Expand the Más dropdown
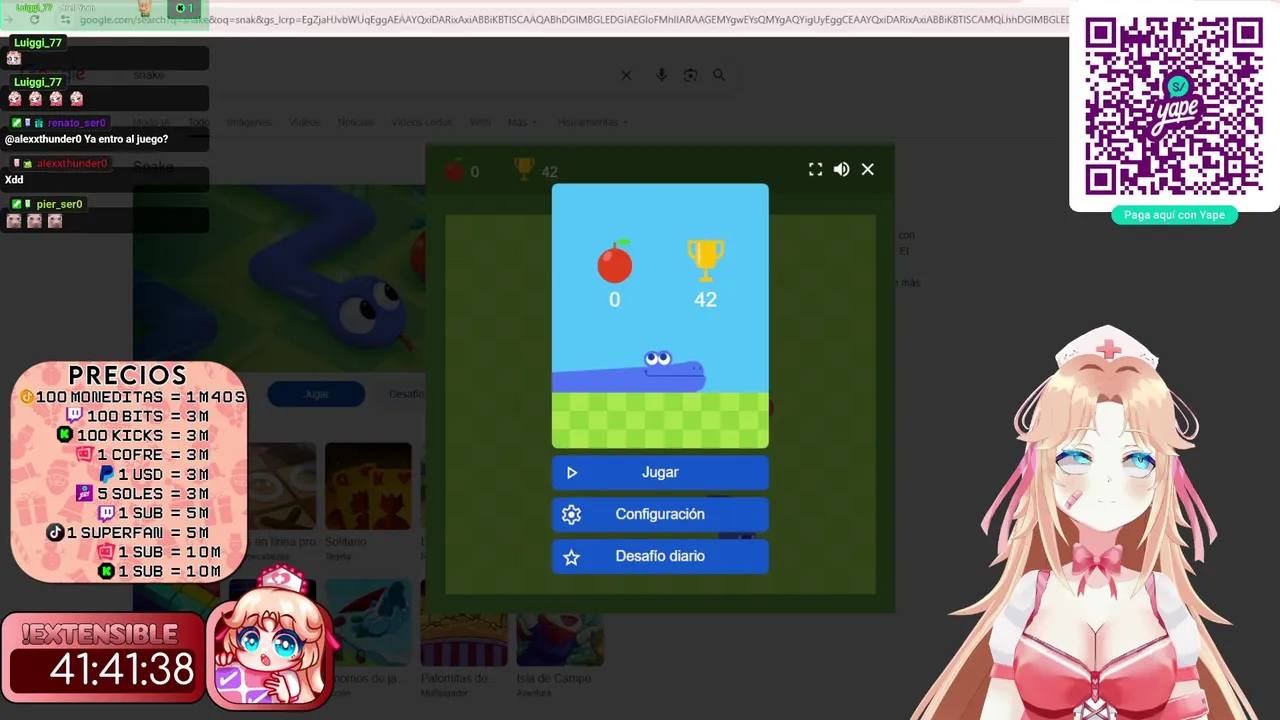Image resolution: width=1280 pixels, height=720 pixels. (x=522, y=122)
